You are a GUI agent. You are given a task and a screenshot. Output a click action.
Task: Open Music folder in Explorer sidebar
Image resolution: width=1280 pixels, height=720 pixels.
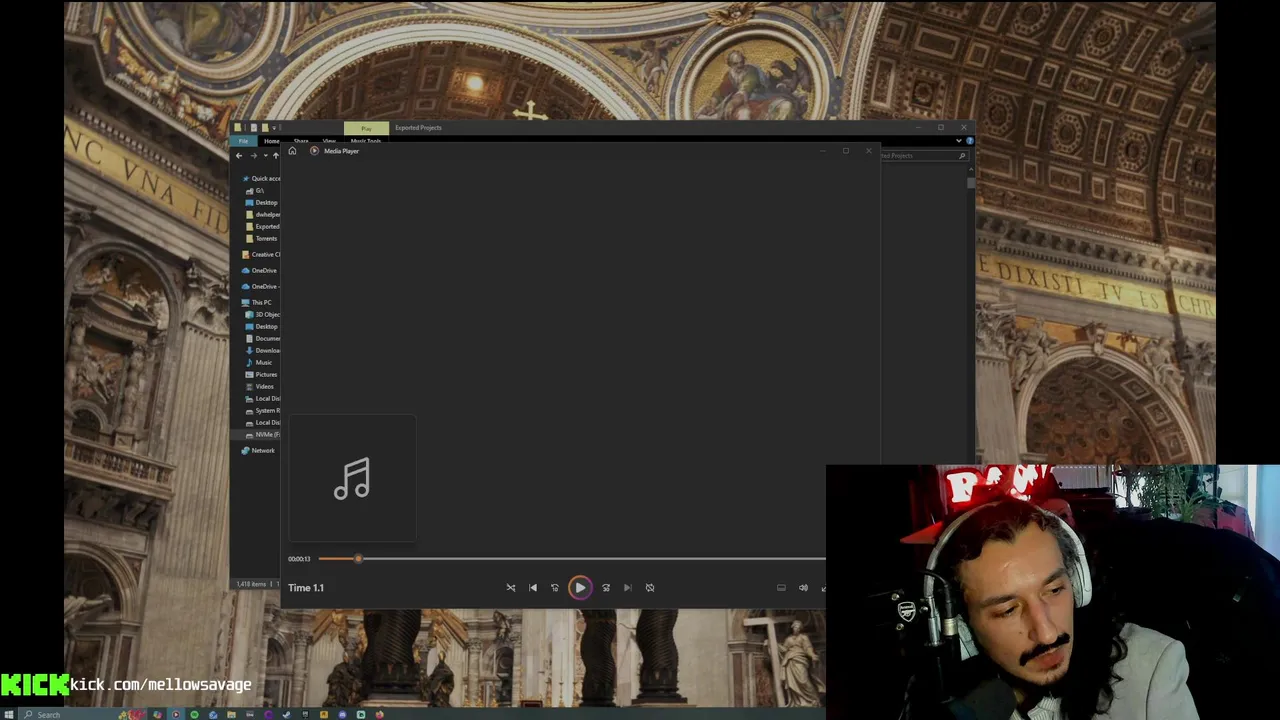pyautogui.click(x=260, y=363)
